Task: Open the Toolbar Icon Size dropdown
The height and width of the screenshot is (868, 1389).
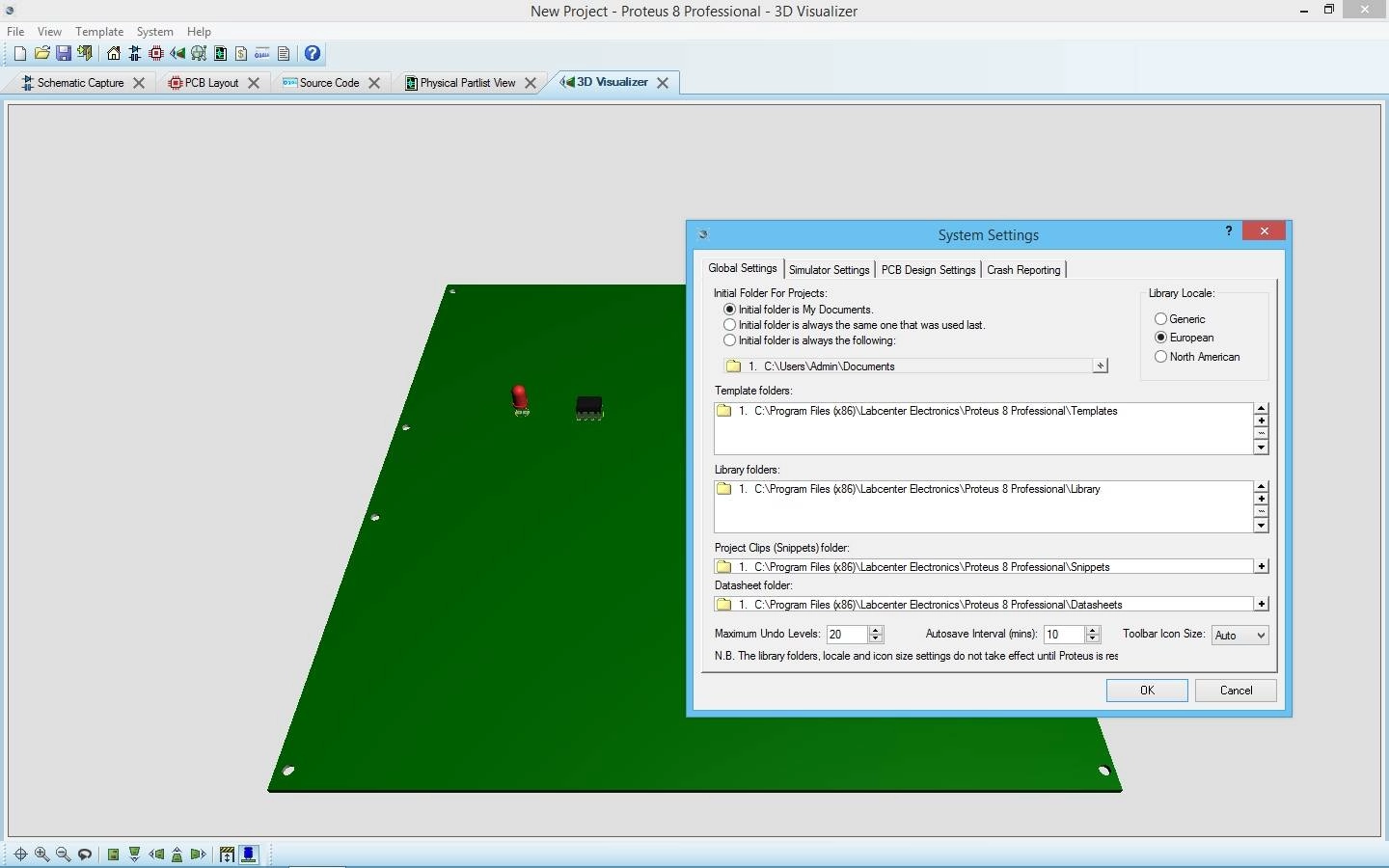Action: [x=1239, y=635]
